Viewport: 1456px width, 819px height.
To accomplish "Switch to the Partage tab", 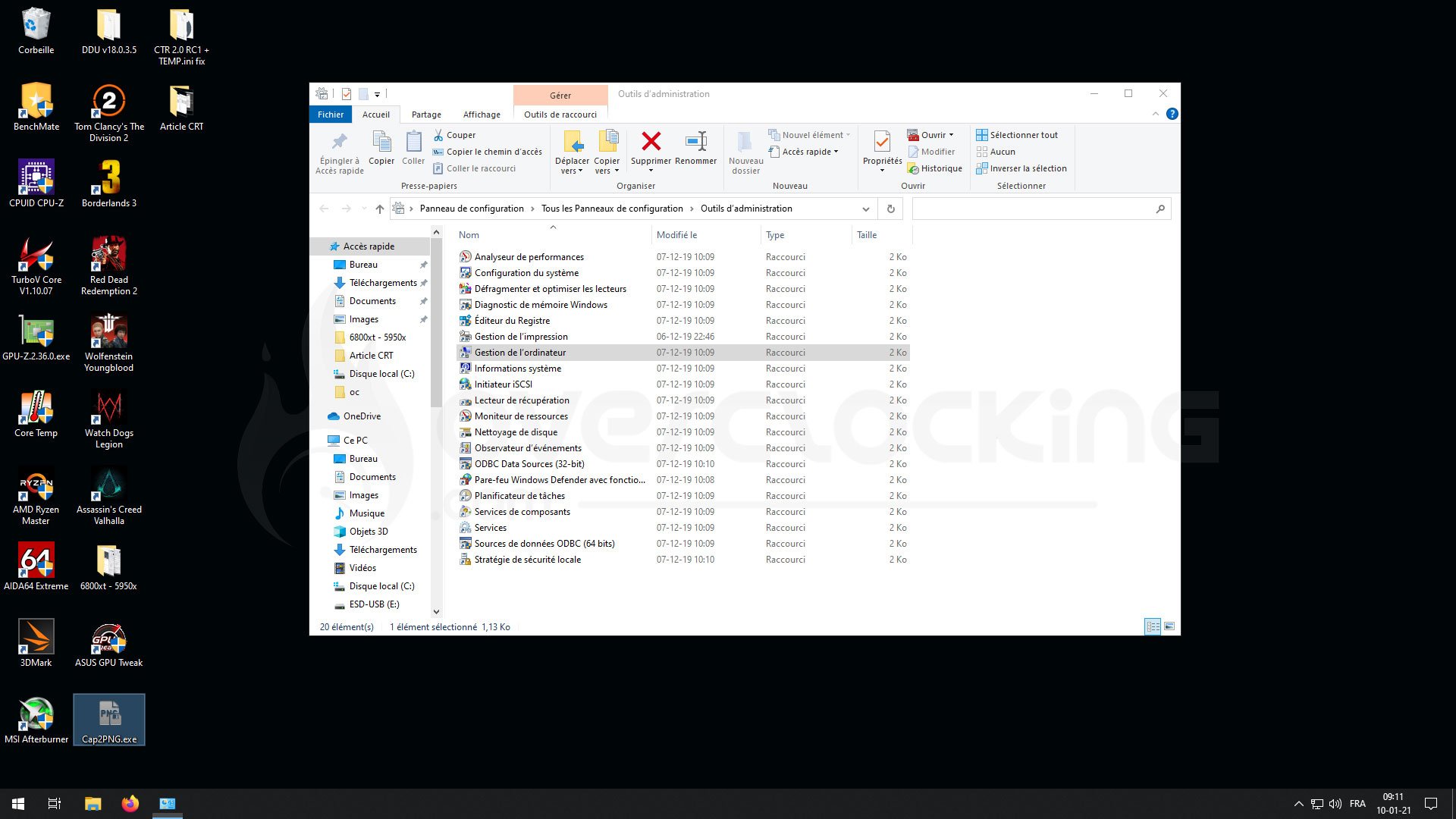I will 426,115.
